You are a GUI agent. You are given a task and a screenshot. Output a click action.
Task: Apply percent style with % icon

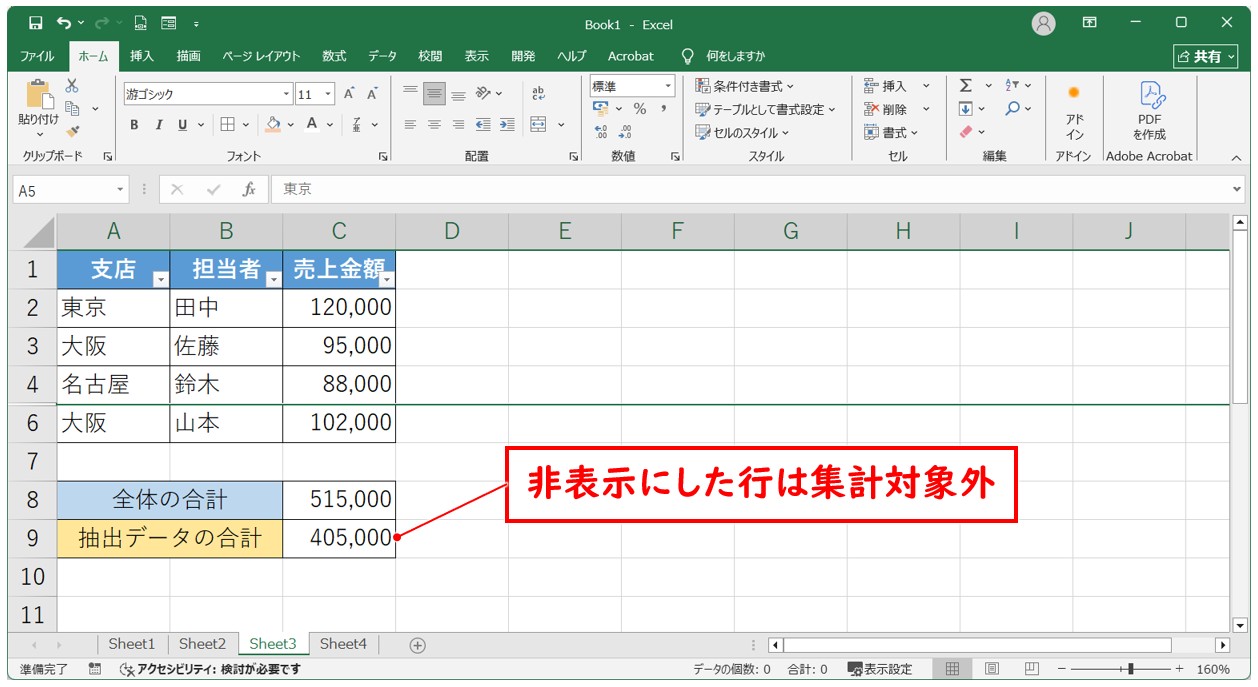(639, 109)
